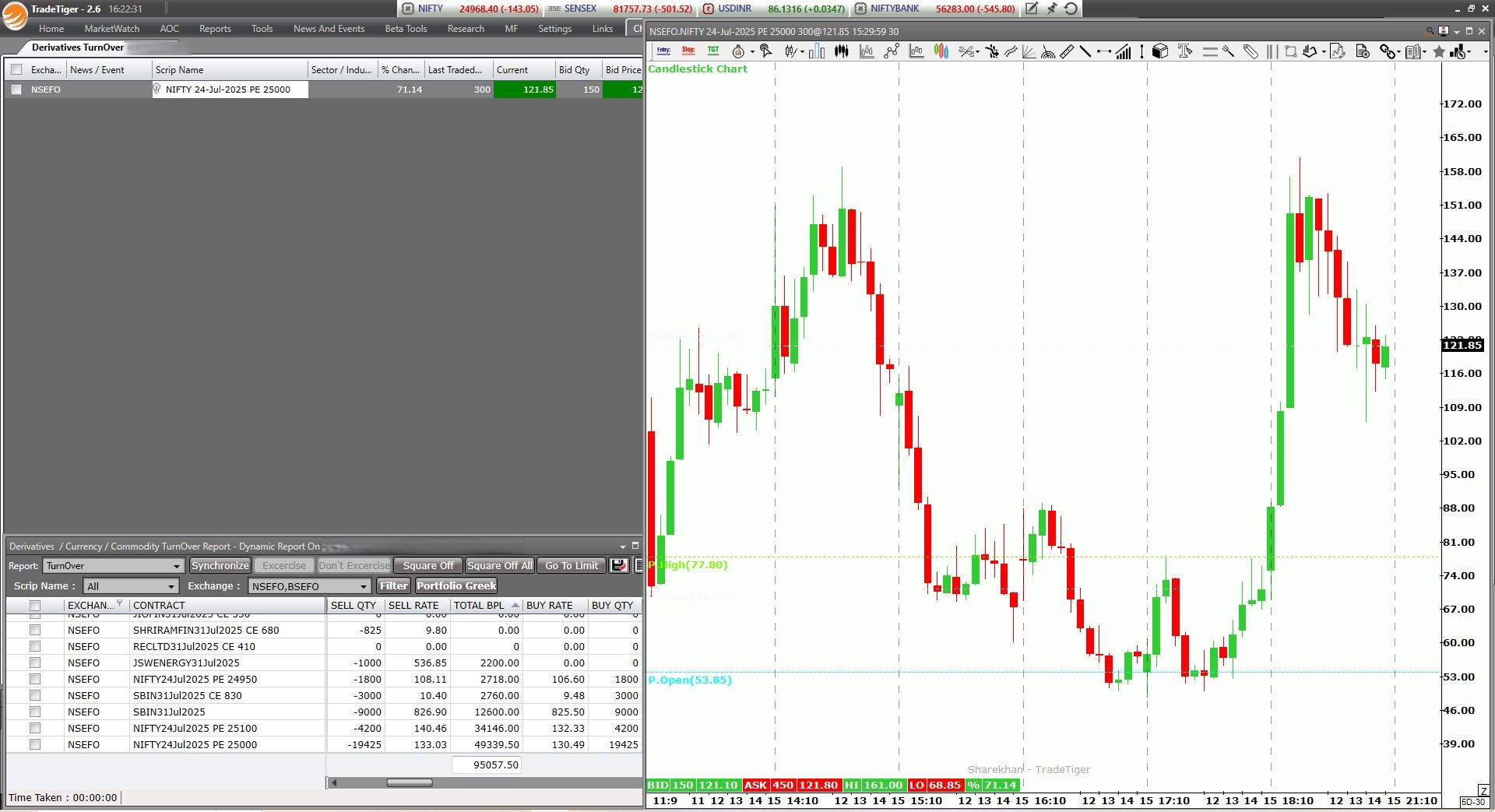Click the horizontal scrollbar thumb under contract table
The height and width of the screenshot is (812, 1495).
click(410, 782)
